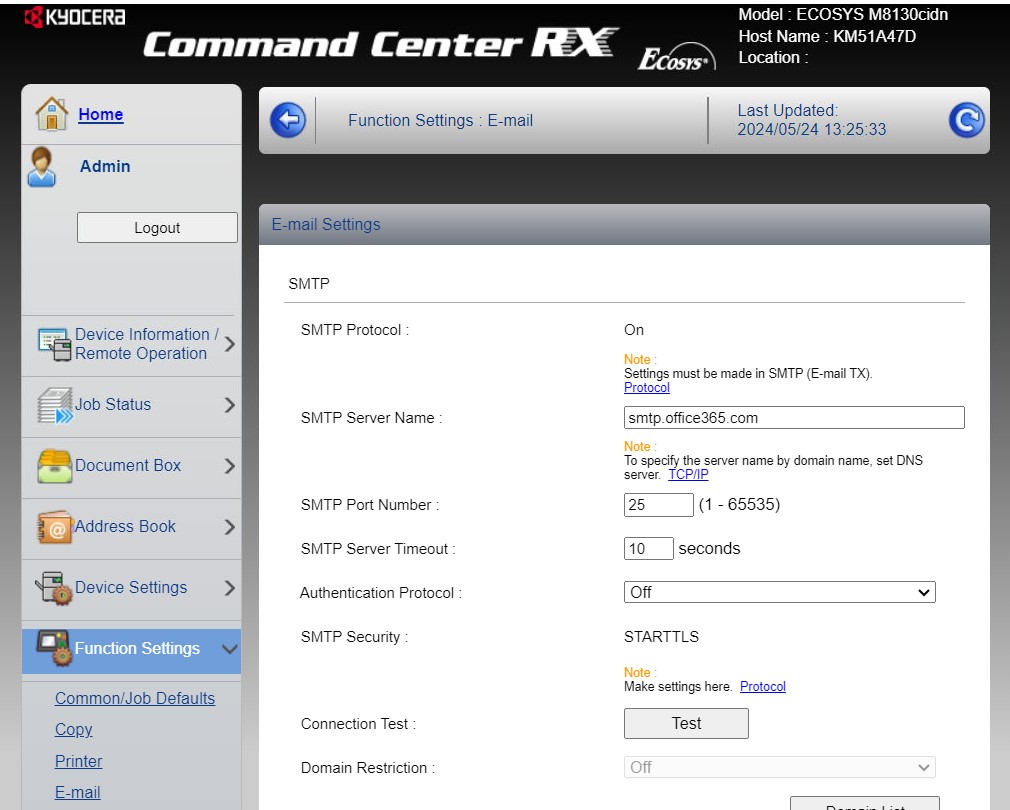This screenshot has height=810, width=1010.
Task: Click the Device Settings printer icon
Action: (x=54, y=588)
